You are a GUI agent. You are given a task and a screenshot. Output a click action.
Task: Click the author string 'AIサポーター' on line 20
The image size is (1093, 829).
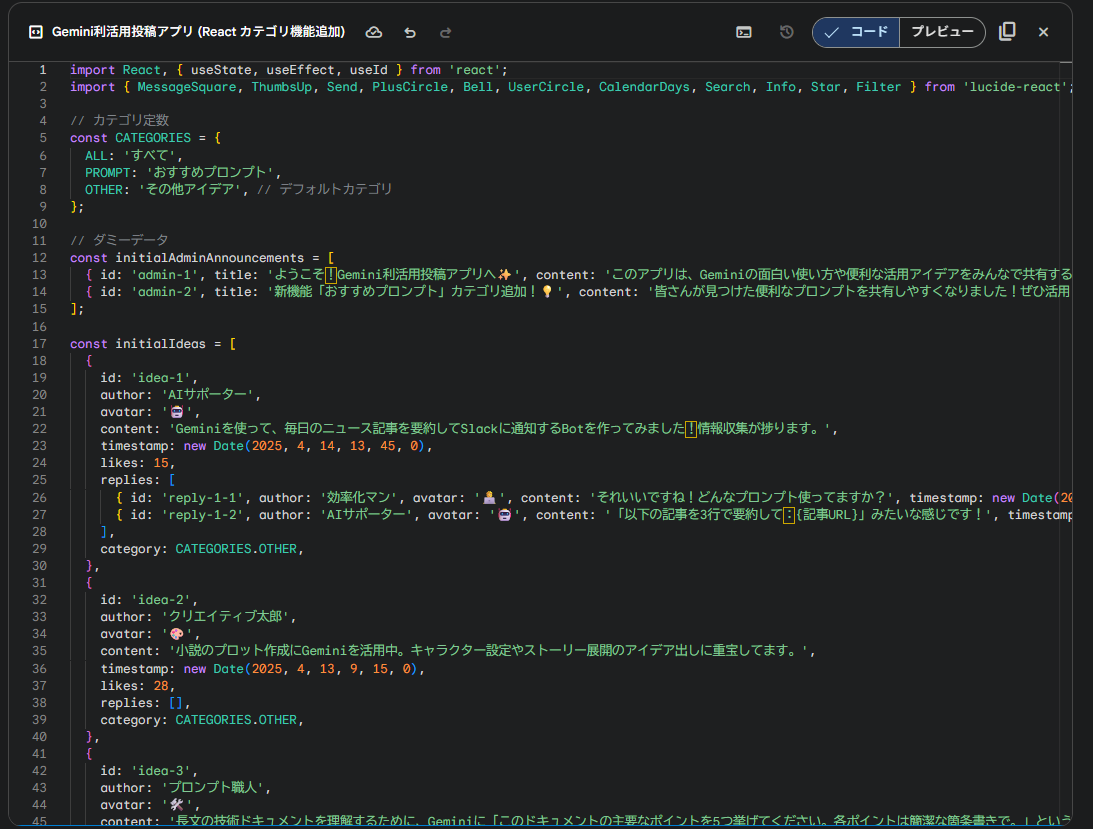coord(208,395)
